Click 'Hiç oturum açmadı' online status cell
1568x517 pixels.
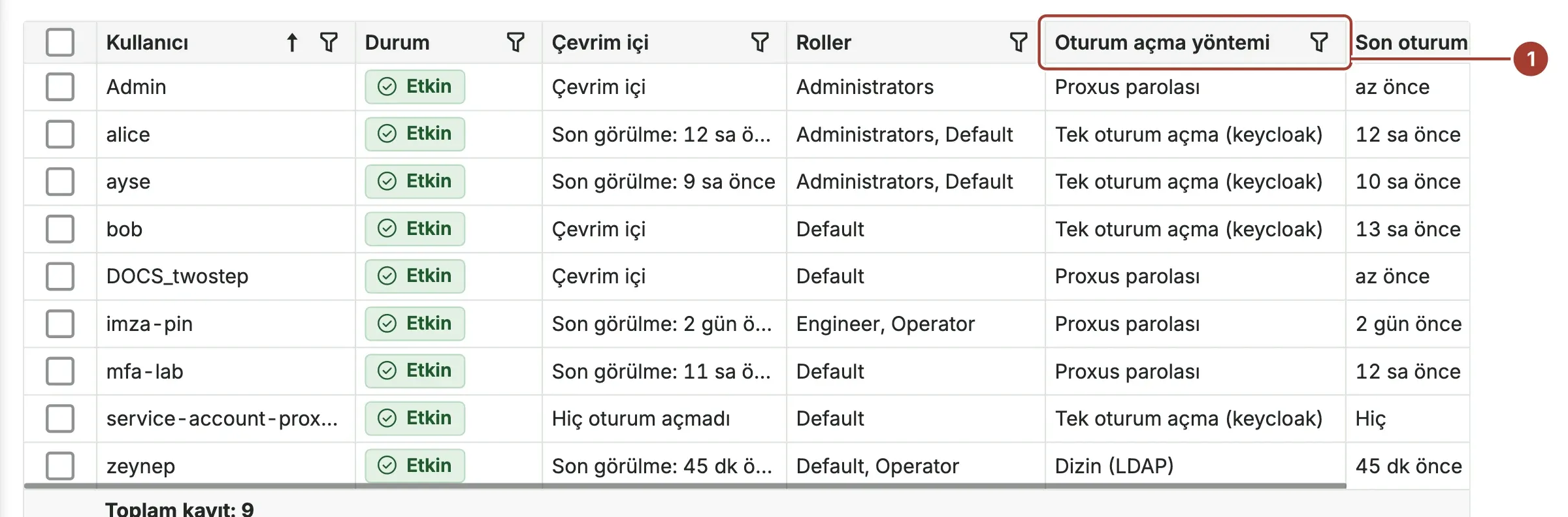pos(641,418)
